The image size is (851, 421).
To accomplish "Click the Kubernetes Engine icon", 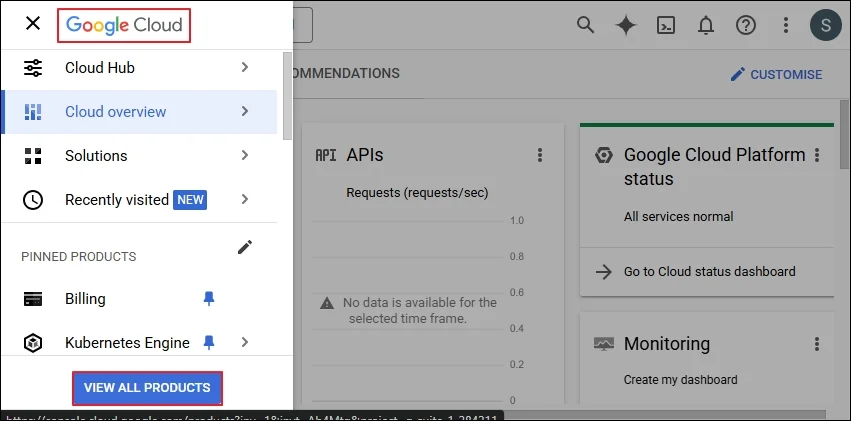I will 33,343.
